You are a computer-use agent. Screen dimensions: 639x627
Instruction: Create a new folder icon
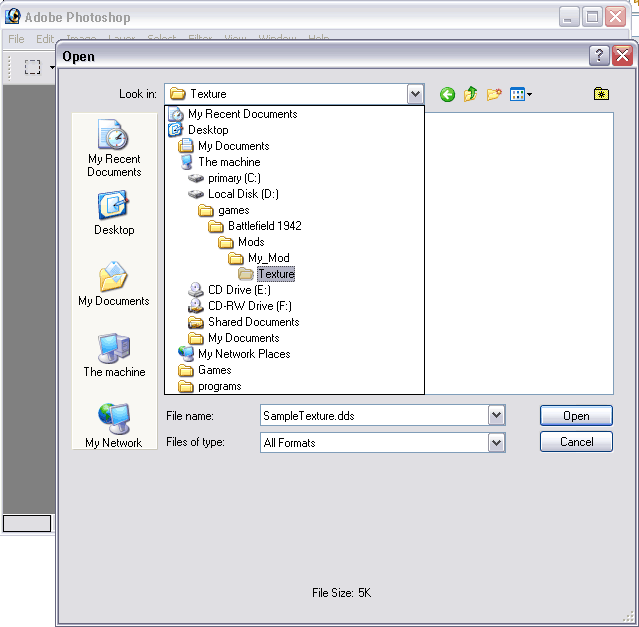494,95
